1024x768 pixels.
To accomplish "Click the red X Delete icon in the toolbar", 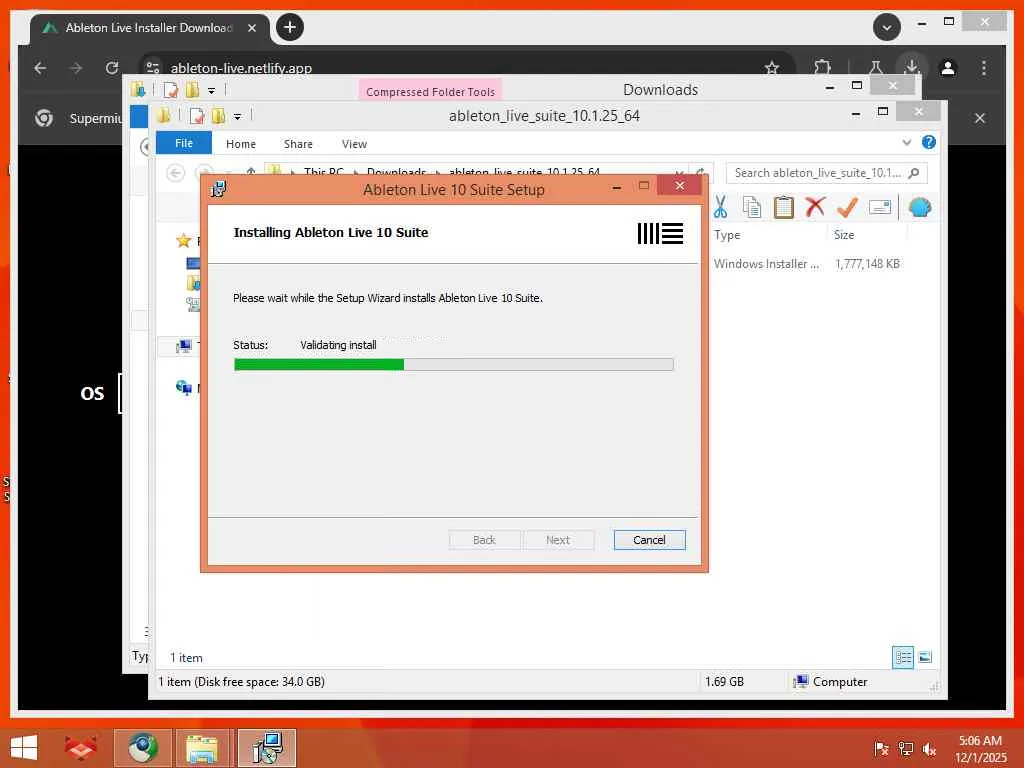I will [x=815, y=207].
